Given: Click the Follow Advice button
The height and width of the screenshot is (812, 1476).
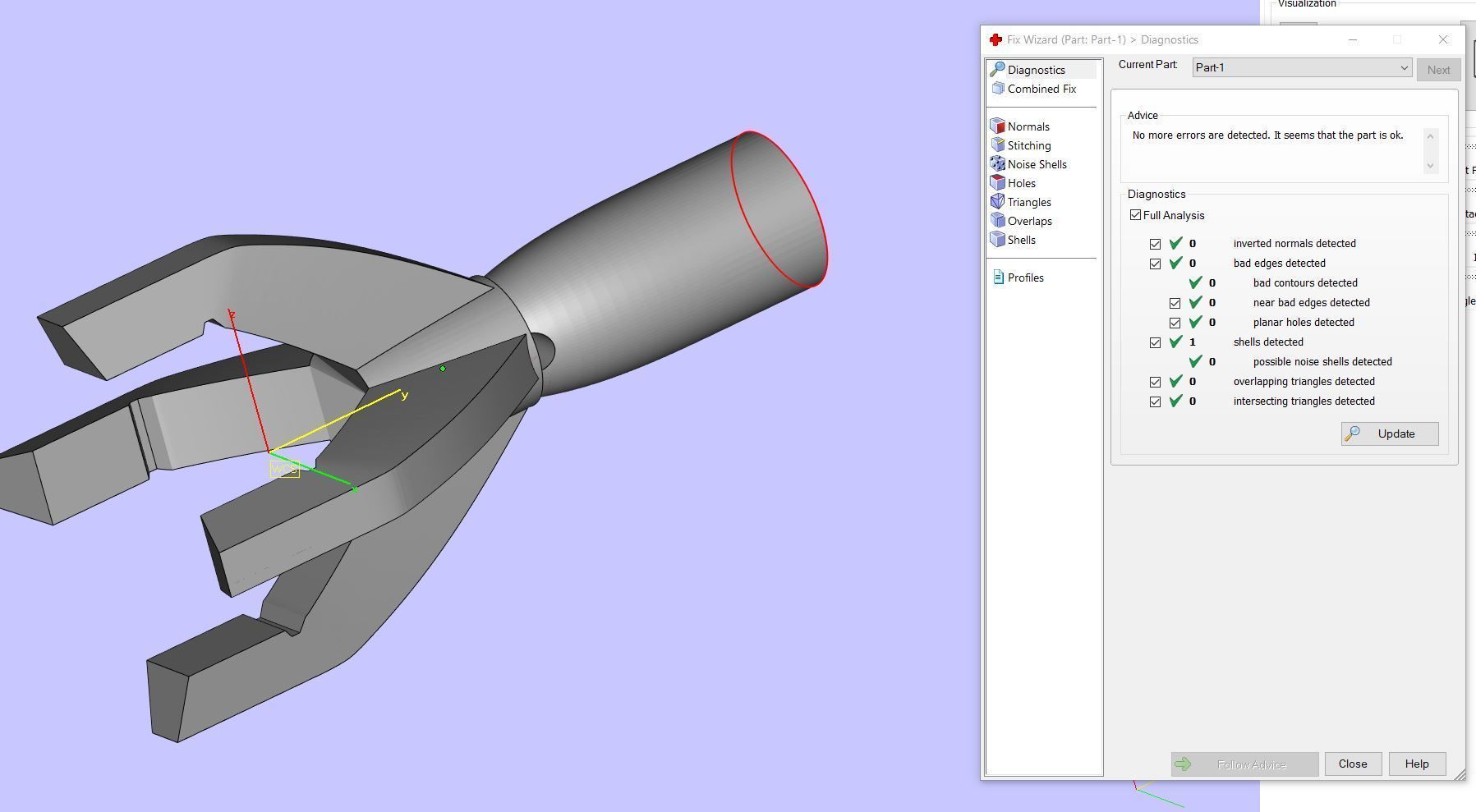Looking at the screenshot, I should click(1244, 764).
